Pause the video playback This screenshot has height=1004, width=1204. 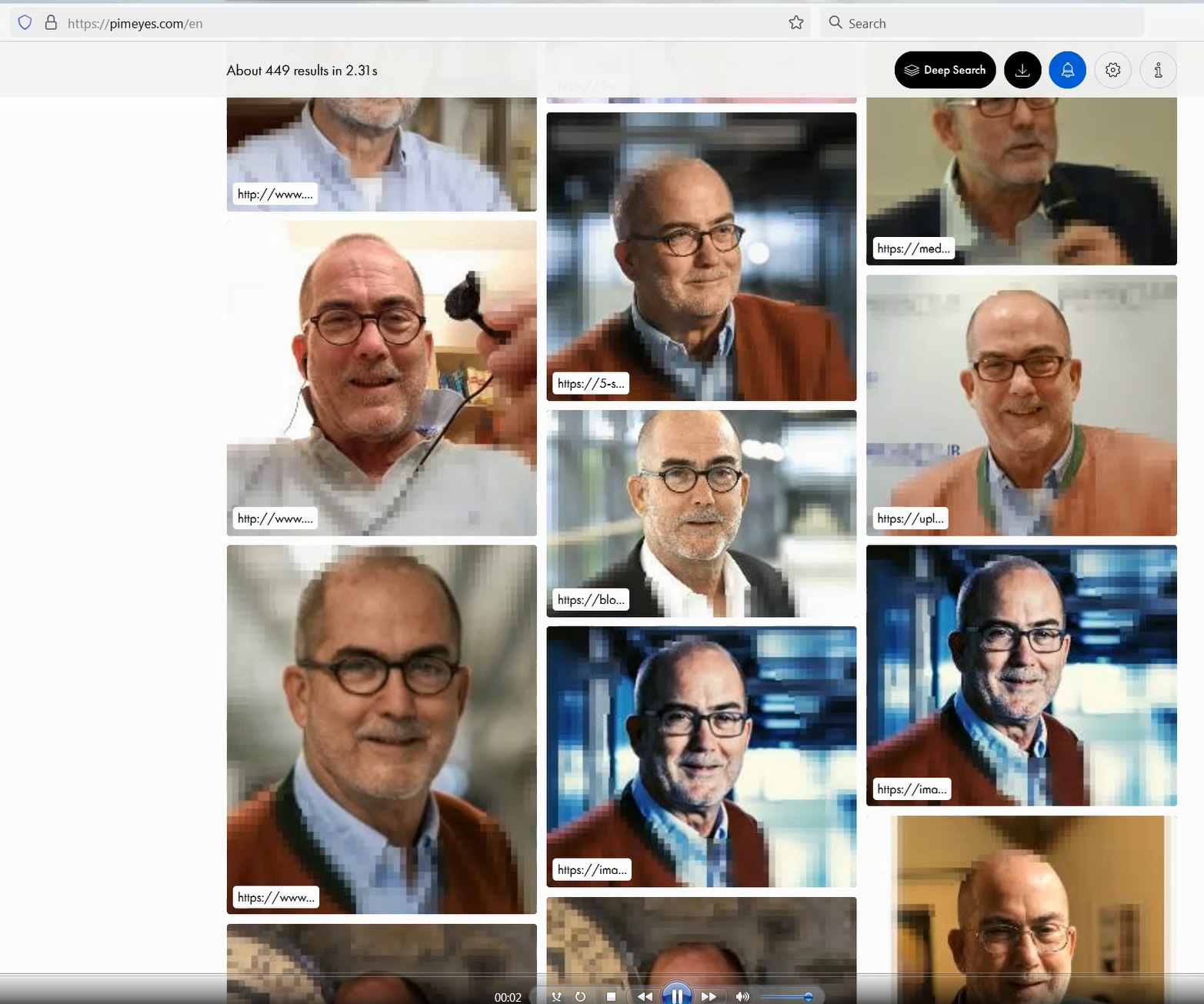pos(677,996)
